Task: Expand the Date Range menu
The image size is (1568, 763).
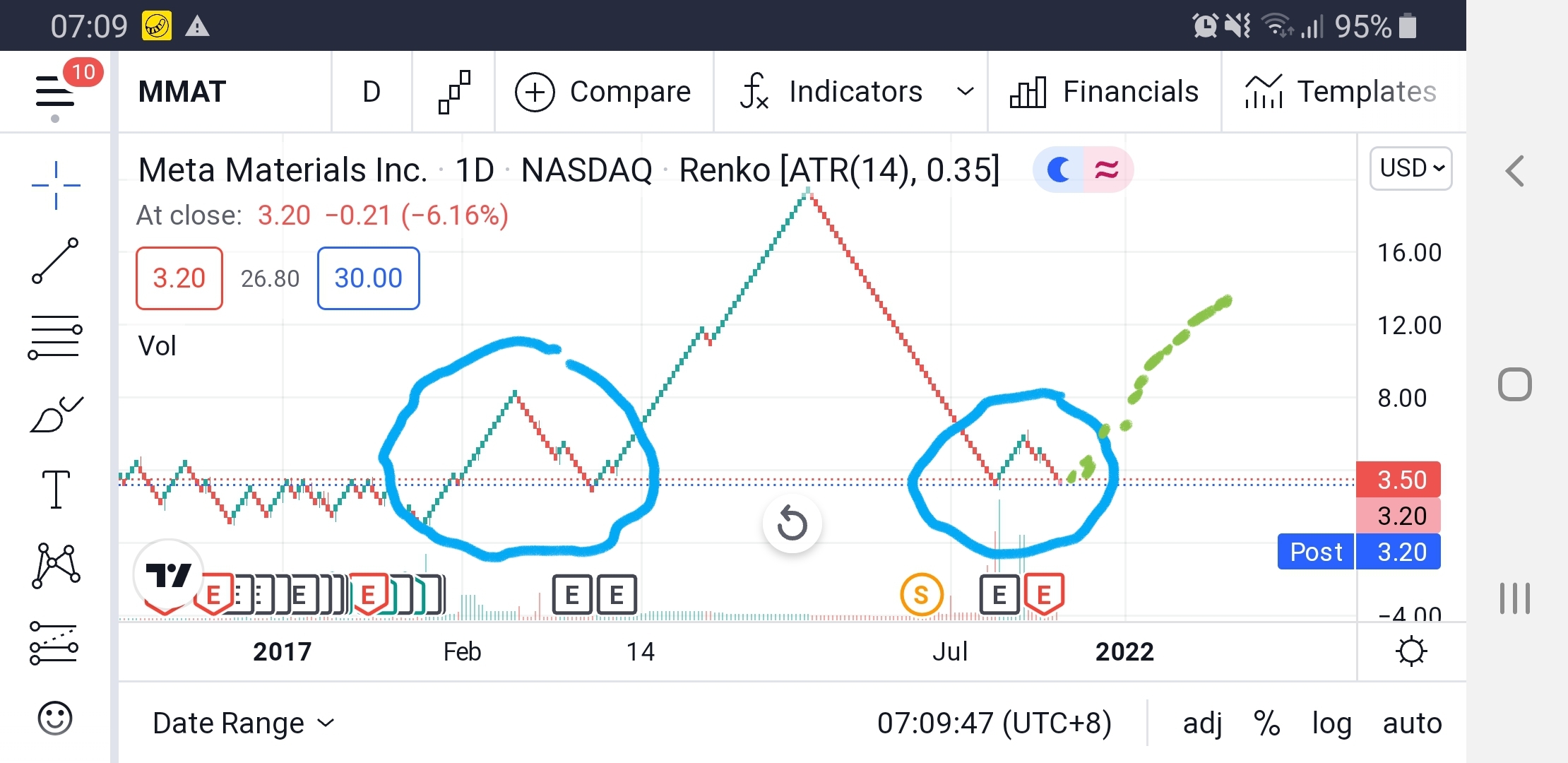Action: (243, 723)
